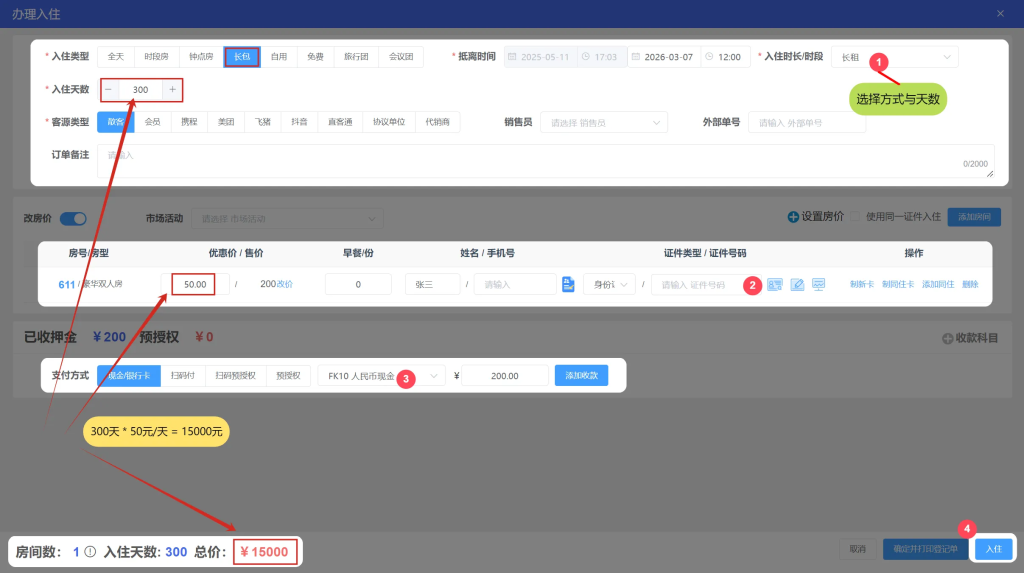
Task: Click the 200 改价 price link
Action: pyautogui.click(x=276, y=285)
